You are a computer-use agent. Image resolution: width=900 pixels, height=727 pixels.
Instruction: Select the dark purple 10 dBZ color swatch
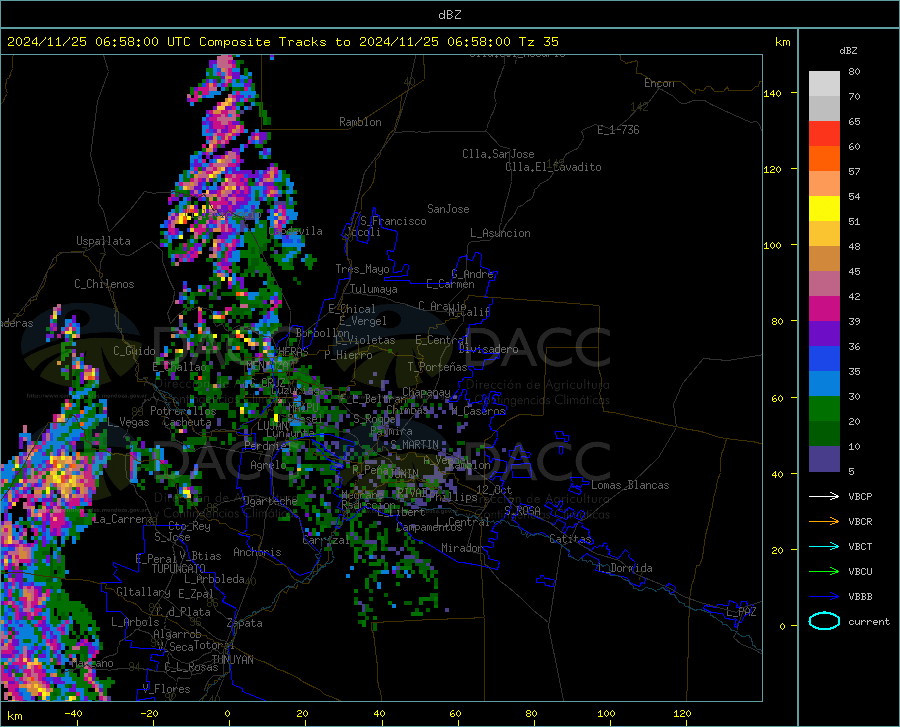824,459
